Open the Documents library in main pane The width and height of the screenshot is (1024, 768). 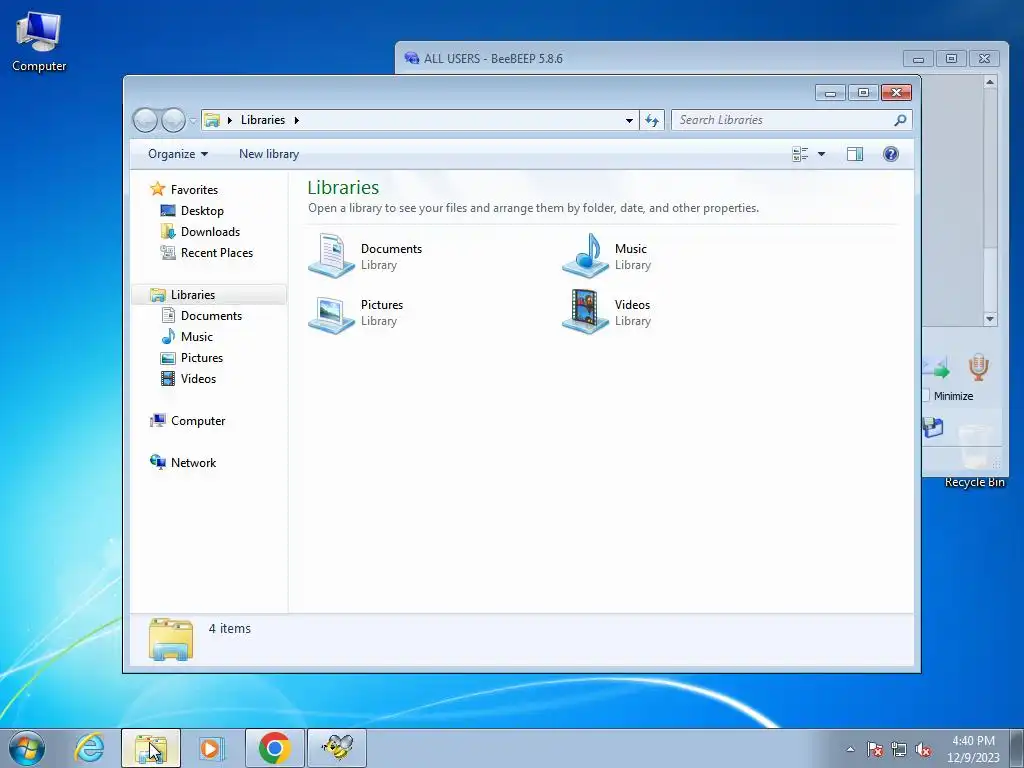[366, 256]
